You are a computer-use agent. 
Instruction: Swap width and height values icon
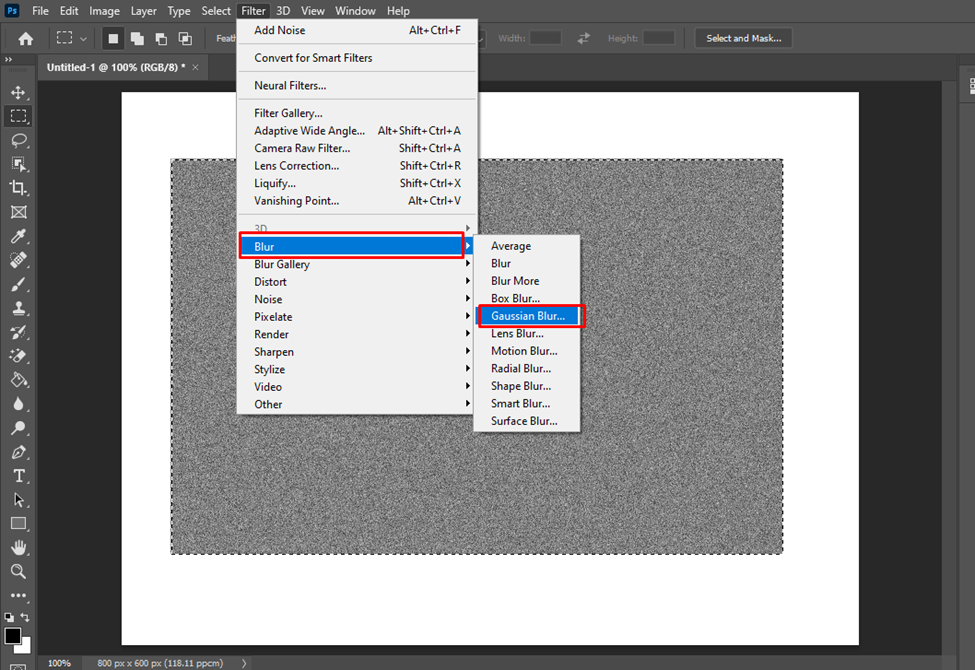point(583,39)
